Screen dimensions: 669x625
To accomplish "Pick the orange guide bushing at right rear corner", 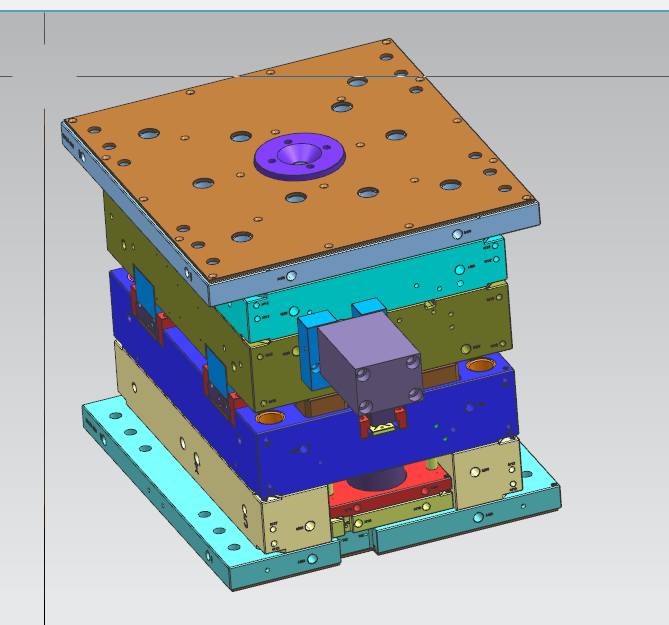I will 481,365.
